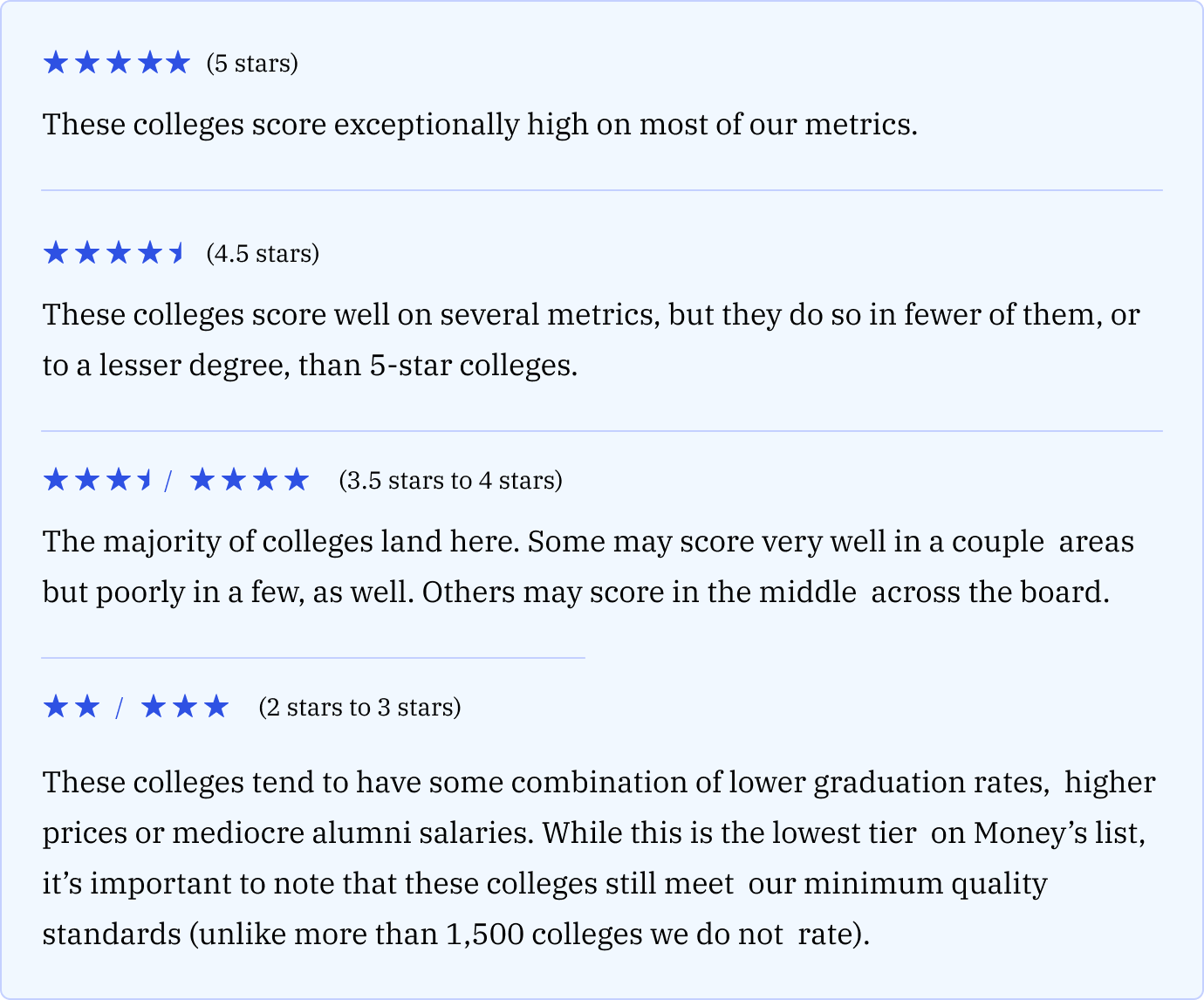1204x1000 pixels.
Task: Click the slash between 2 and 3 star groups
Action: [x=119, y=708]
